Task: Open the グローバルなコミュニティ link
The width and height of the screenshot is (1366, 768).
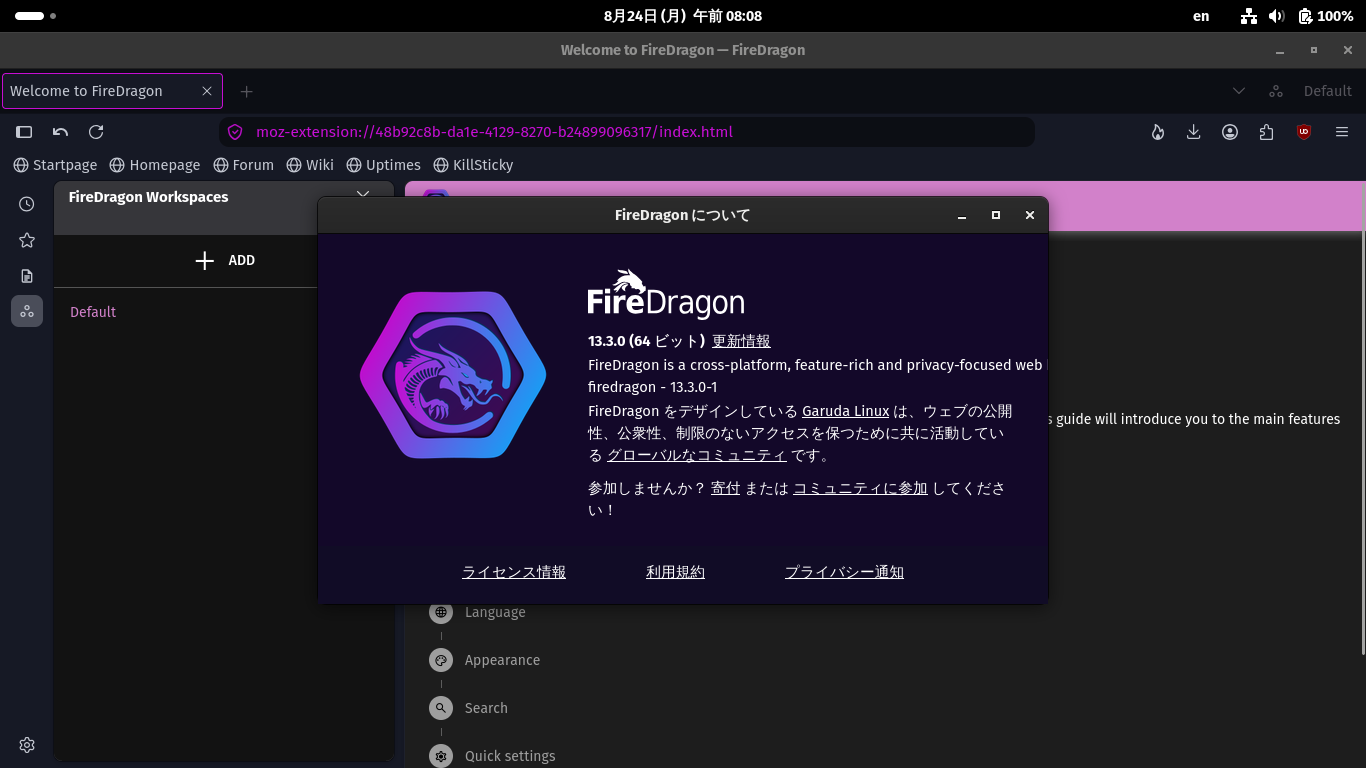Action: click(697, 455)
